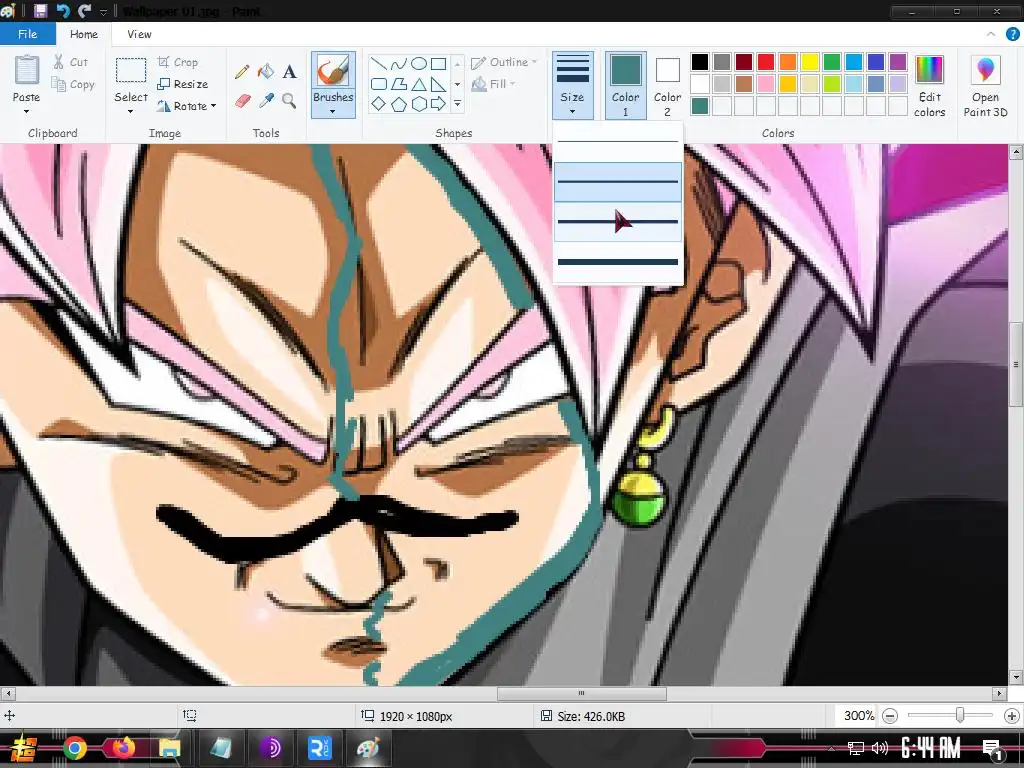The height and width of the screenshot is (768, 1024).
Task: Open the File menu
Action: 27,34
